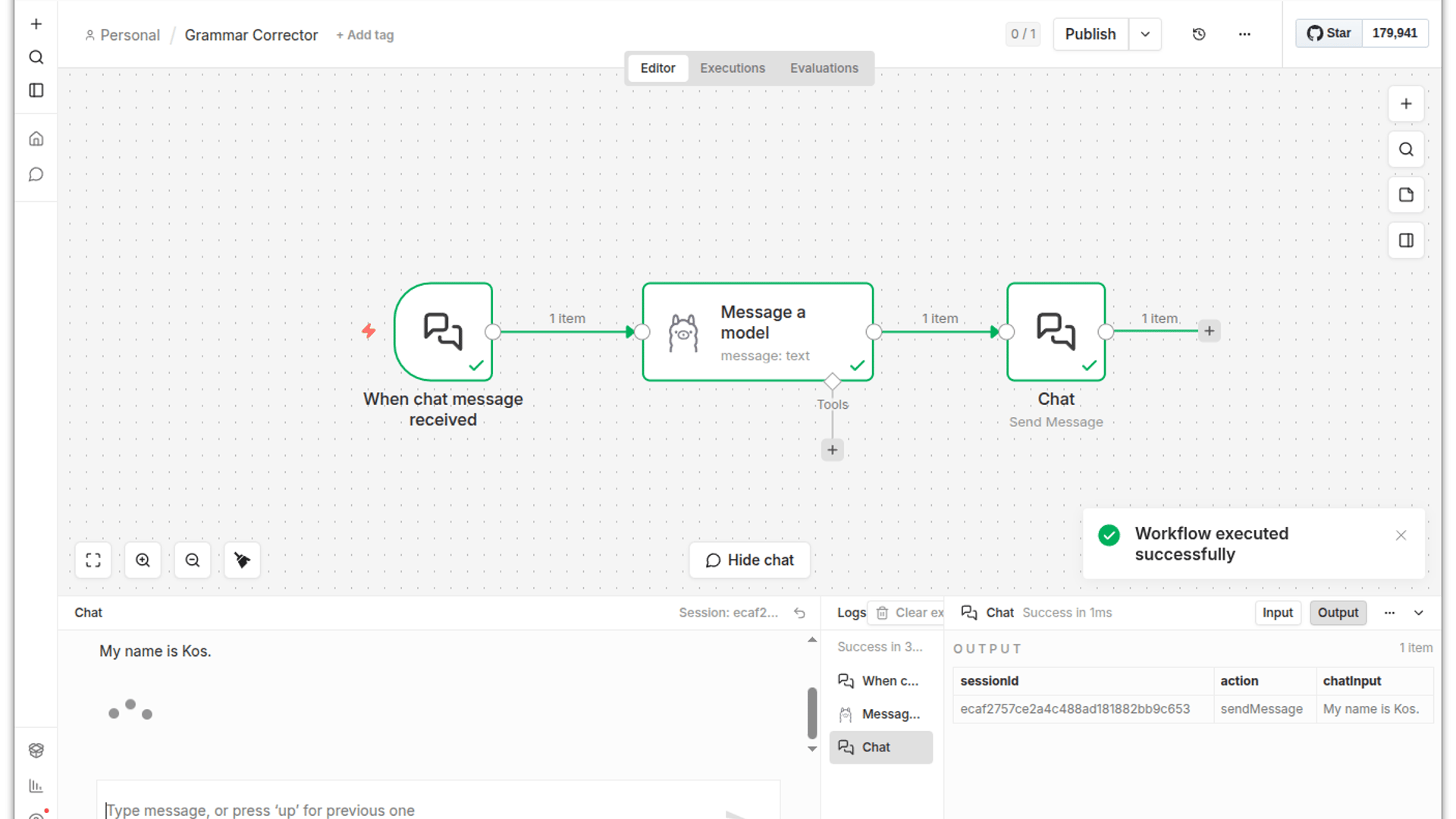Switch to the Executions tab

coord(732,68)
